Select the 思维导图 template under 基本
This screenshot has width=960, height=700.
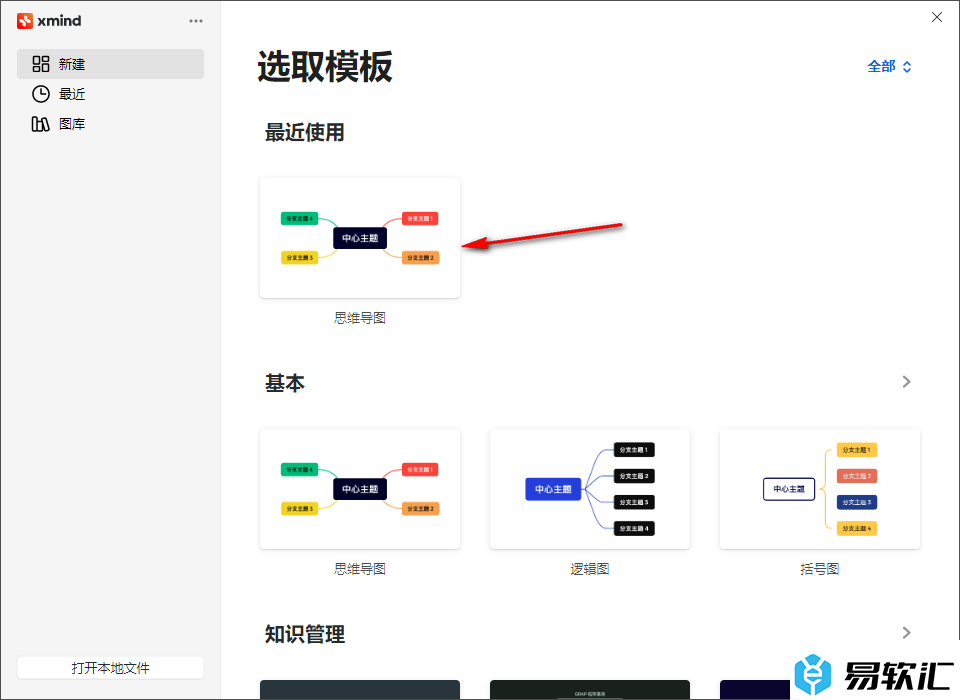click(360, 489)
